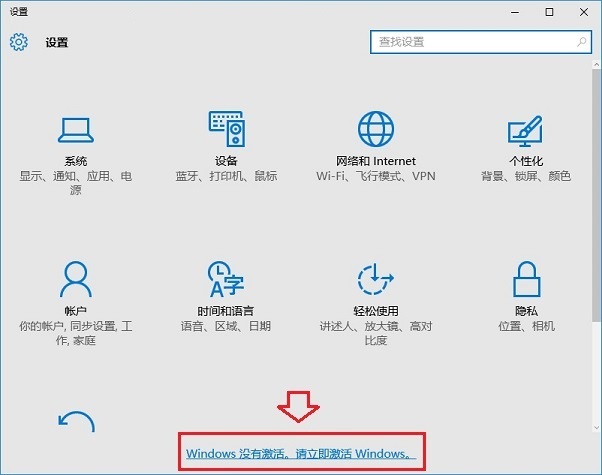Select the 帐户 category title
This screenshot has height=475, width=602.
point(76,311)
